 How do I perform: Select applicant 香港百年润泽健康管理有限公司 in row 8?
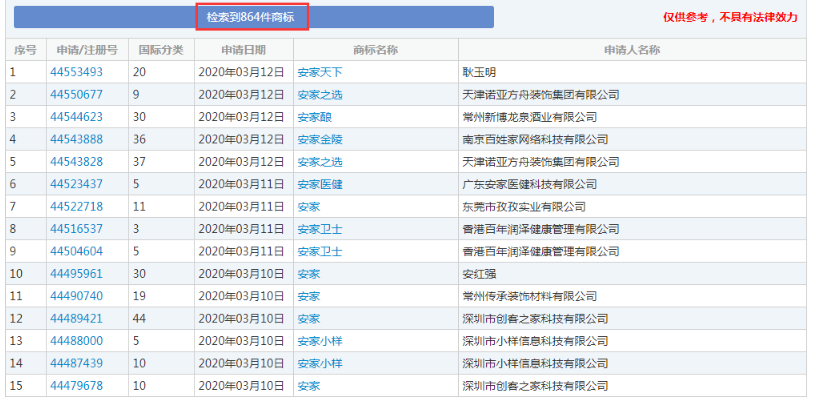pos(541,229)
